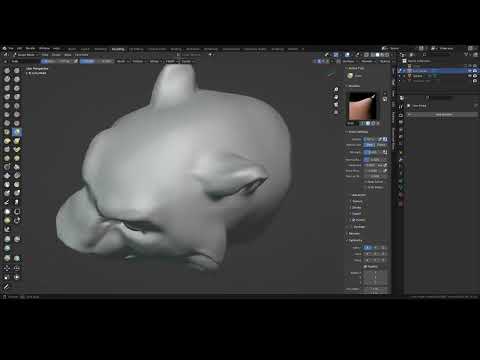Screen dimensions: 480x360
Task: Open the Sculpt Mode dropdown
Action: (x=26, y=55)
